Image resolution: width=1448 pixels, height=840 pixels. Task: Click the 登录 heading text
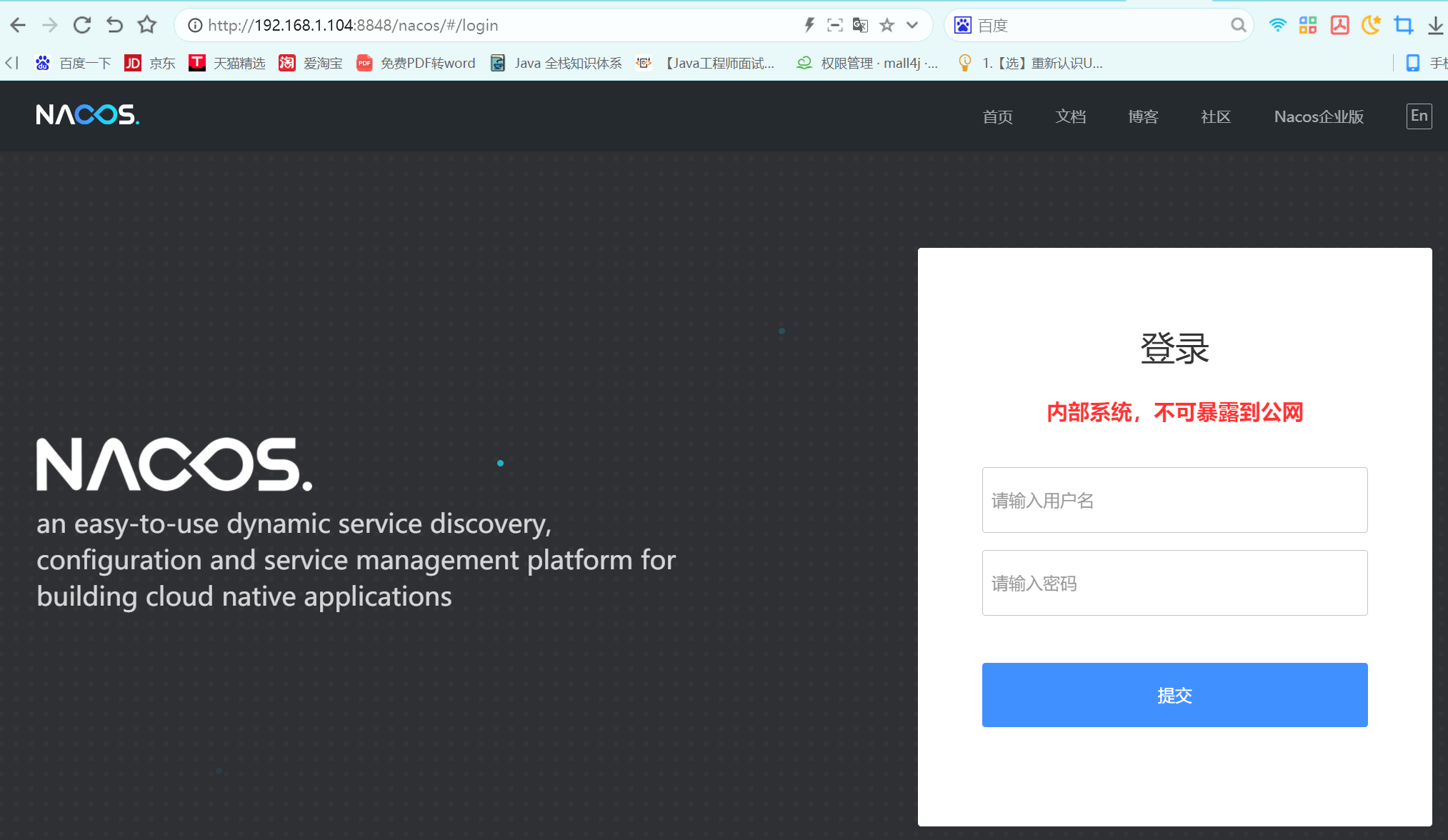tap(1174, 349)
